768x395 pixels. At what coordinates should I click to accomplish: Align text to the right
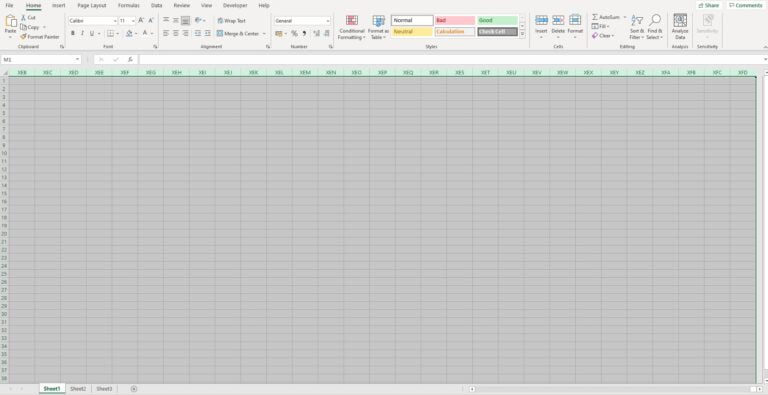185,33
